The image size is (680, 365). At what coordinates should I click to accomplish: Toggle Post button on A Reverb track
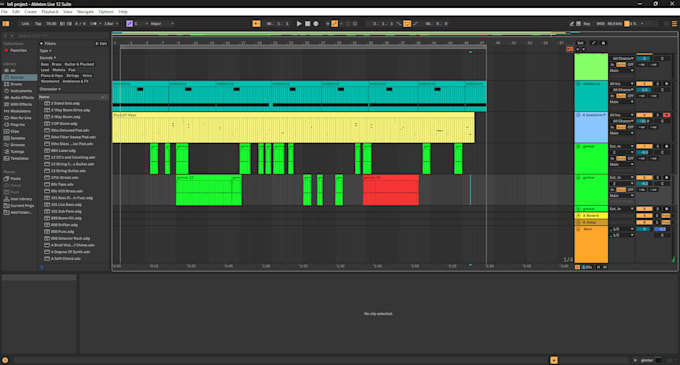click(x=666, y=215)
